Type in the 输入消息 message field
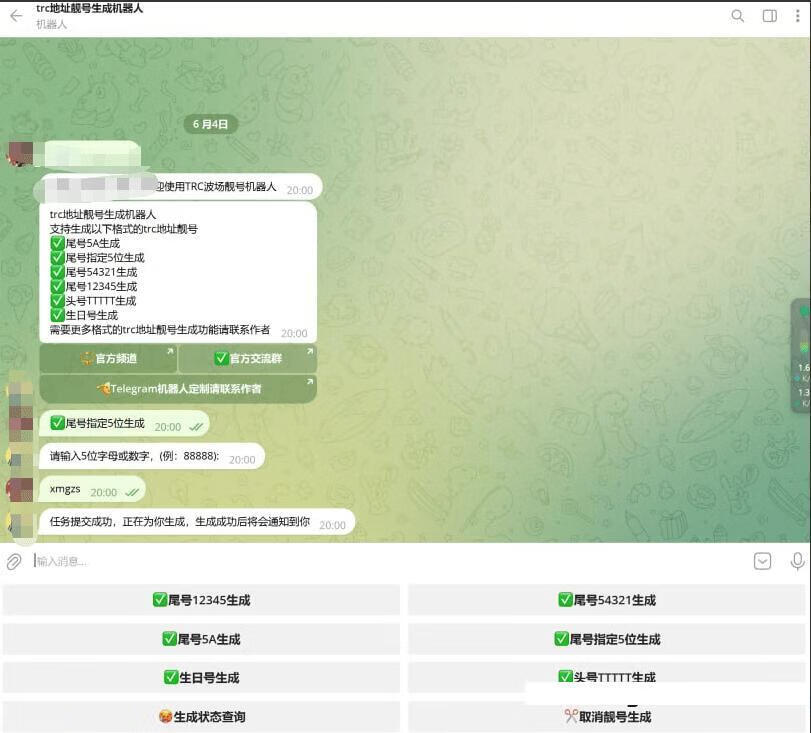 [x=380, y=562]
